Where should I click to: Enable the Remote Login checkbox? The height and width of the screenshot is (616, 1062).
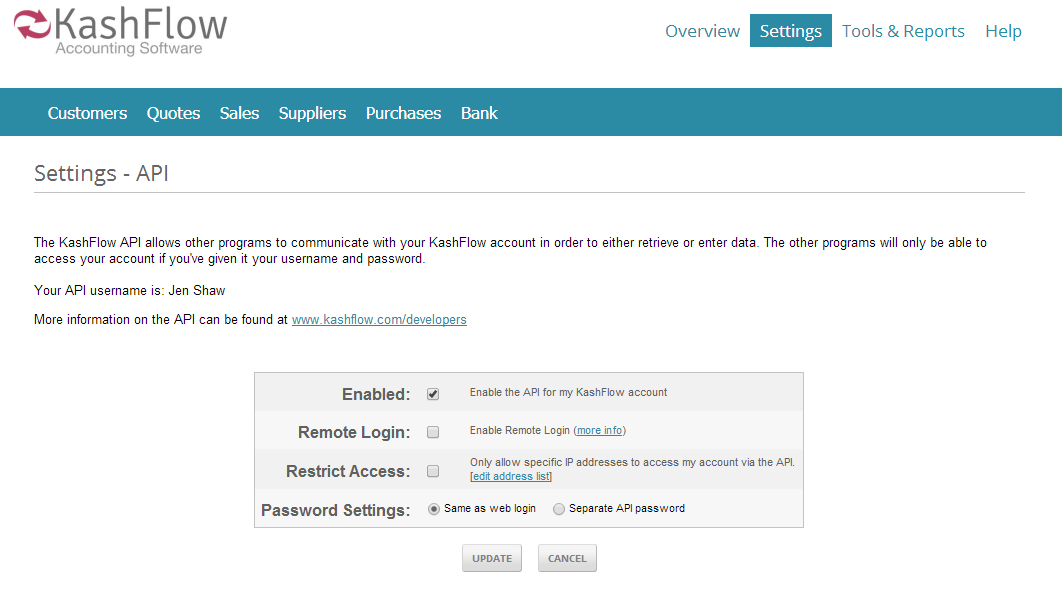click(x=433, y=432)
